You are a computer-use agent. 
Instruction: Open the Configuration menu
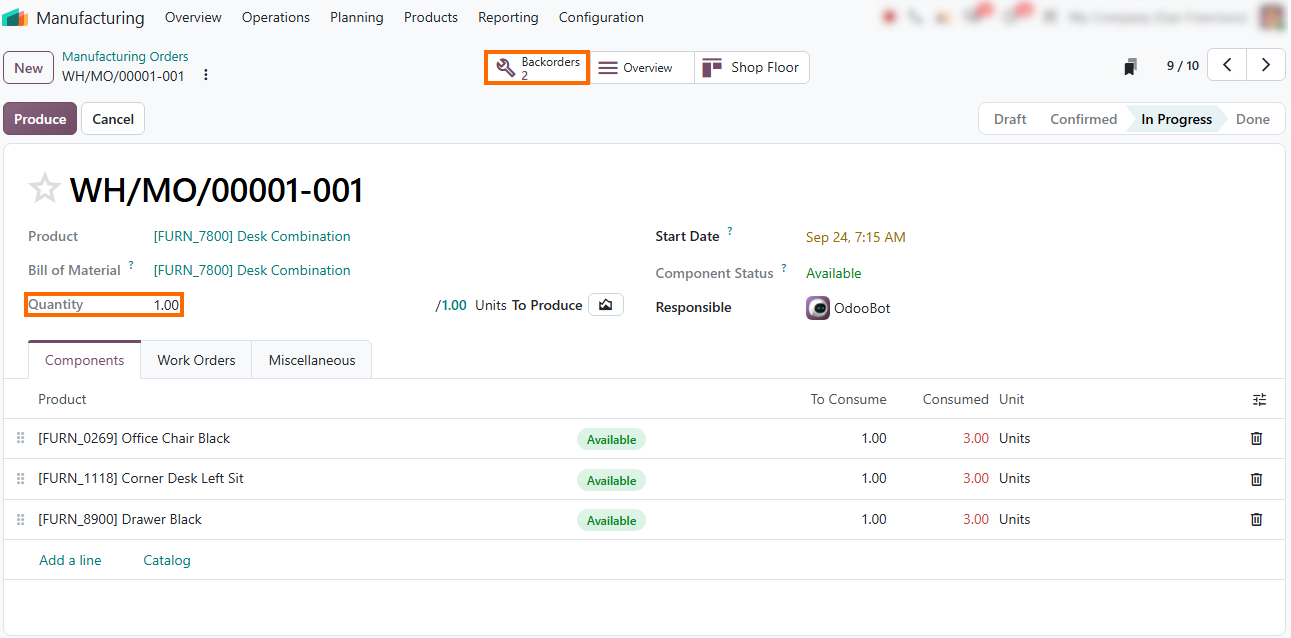click(601, 17)
